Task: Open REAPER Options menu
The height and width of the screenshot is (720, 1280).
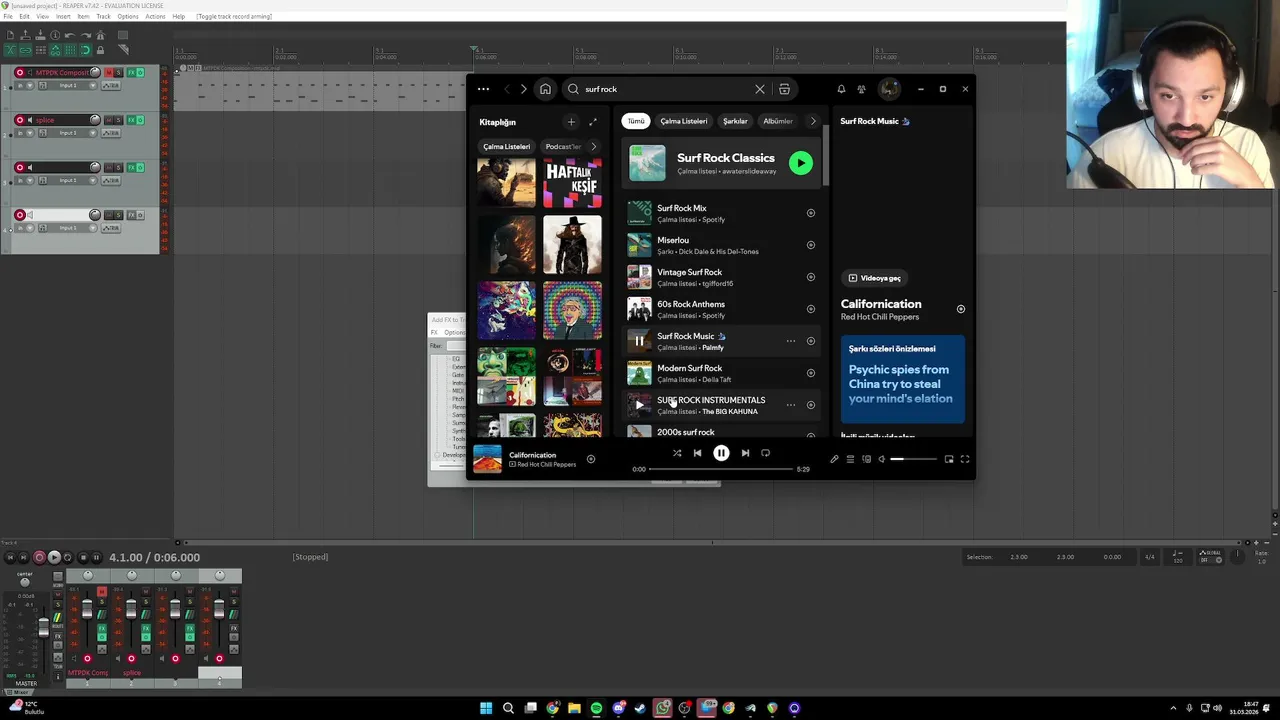Action: pyautogui.click(x=128, y=17)
